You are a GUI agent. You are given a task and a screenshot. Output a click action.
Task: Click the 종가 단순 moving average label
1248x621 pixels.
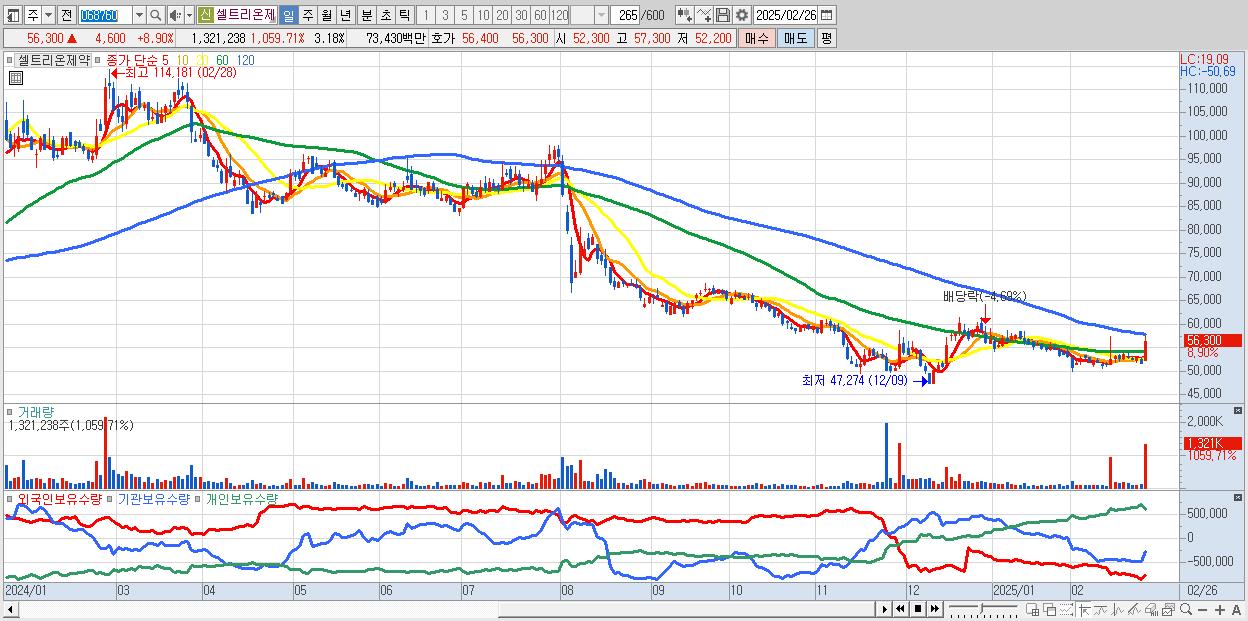click(x=131, y=60)
